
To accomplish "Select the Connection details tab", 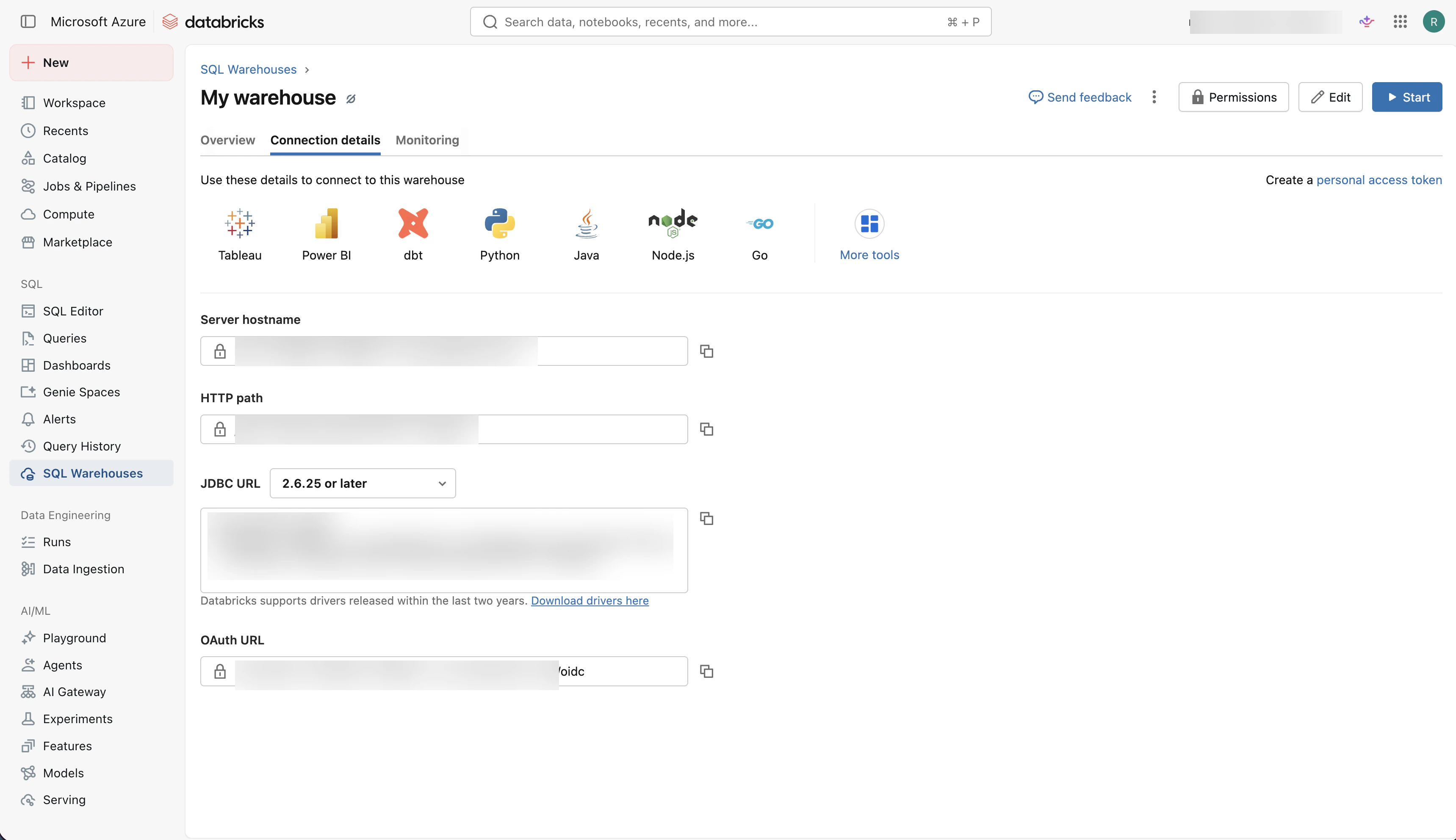I will (325, 140).
